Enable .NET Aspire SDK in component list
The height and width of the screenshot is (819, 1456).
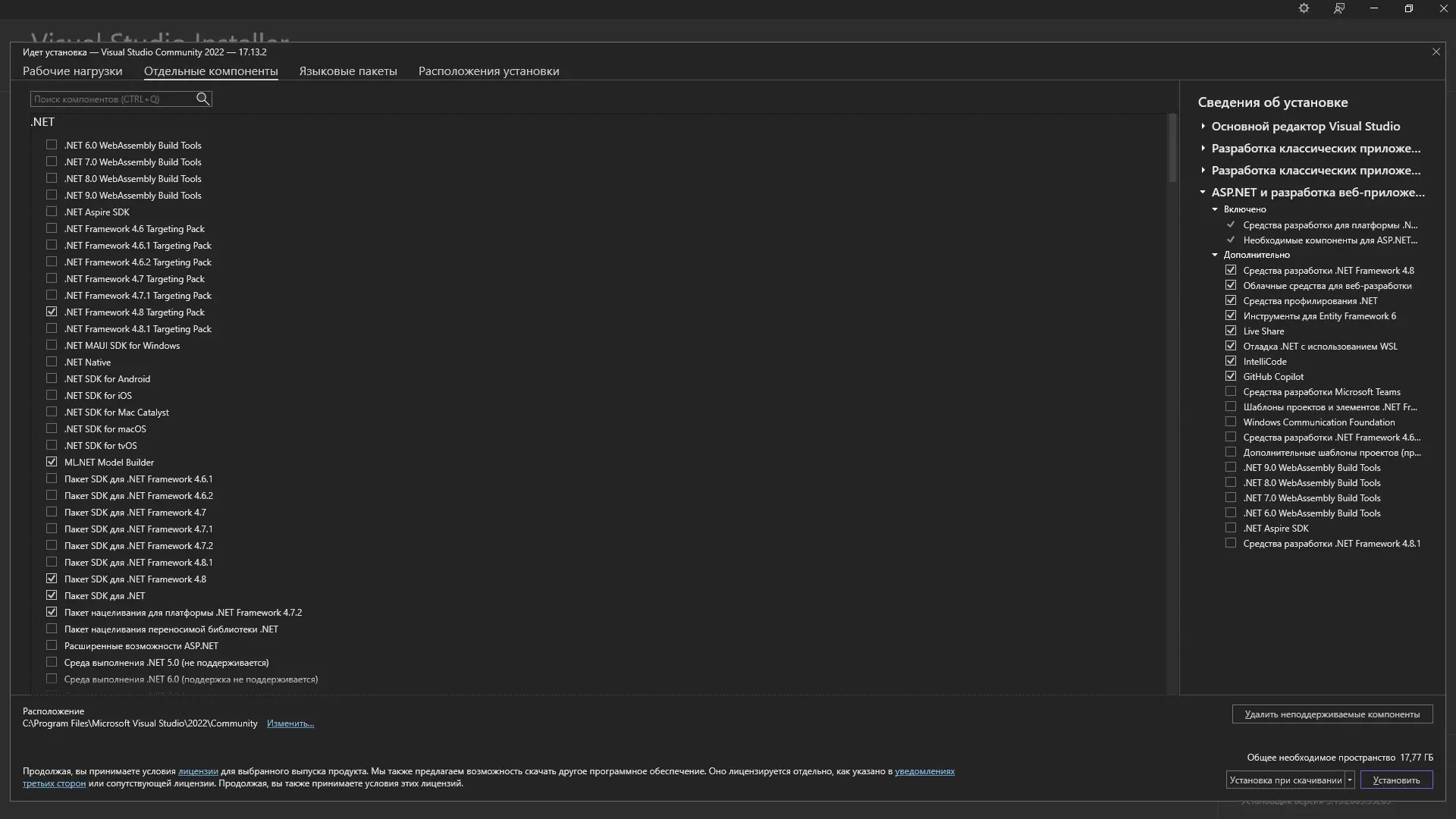point(52,212)
